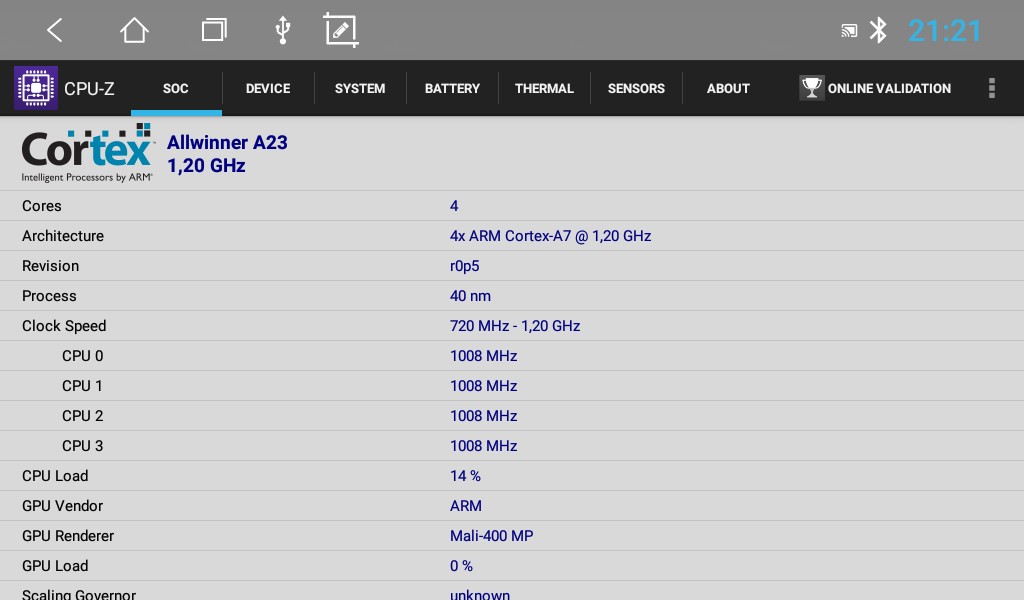Tap the ARM GPU vendor value

coord(466,506)
